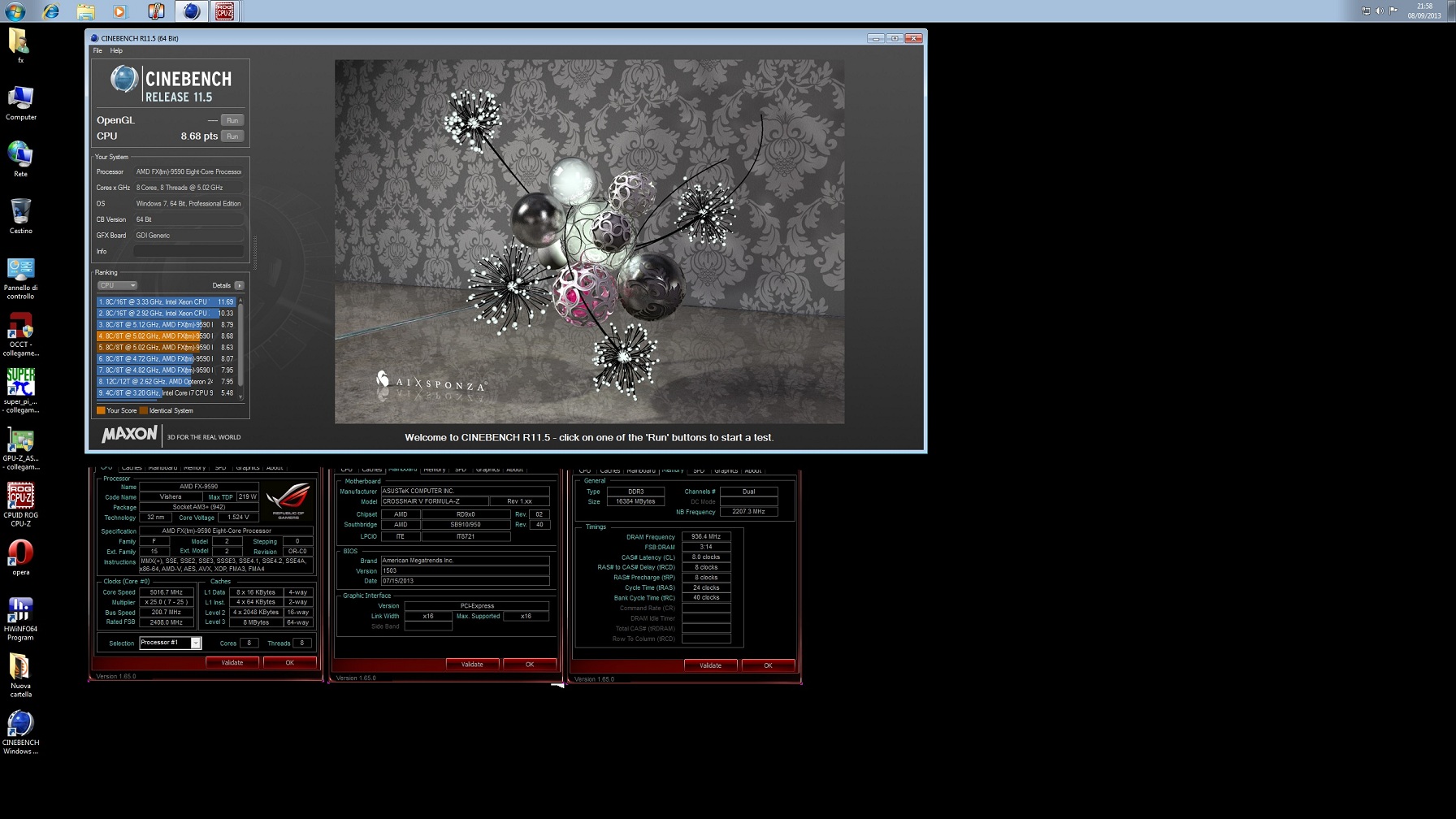Select the CPUID ROG CPU-Z desktop icon
The width and height of the screenshot is (1456, 819).
coord(20,505)
